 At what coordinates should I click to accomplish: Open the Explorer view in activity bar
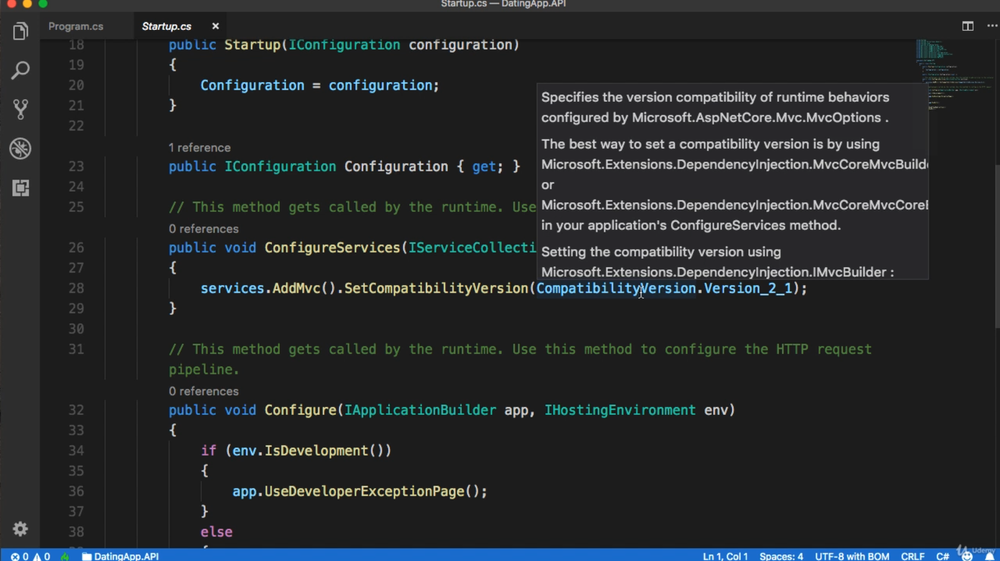tap(20, 31)
